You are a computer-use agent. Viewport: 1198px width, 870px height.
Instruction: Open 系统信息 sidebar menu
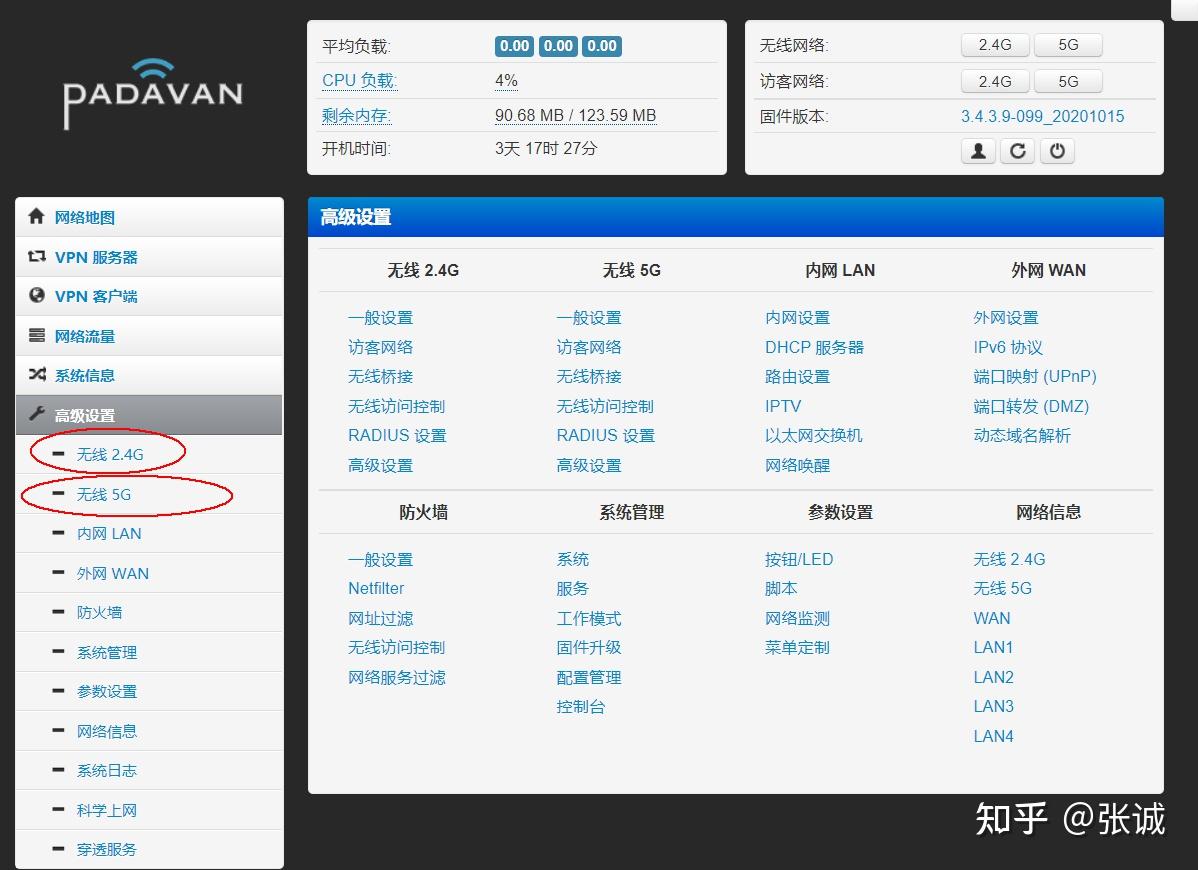pos(149,375)
